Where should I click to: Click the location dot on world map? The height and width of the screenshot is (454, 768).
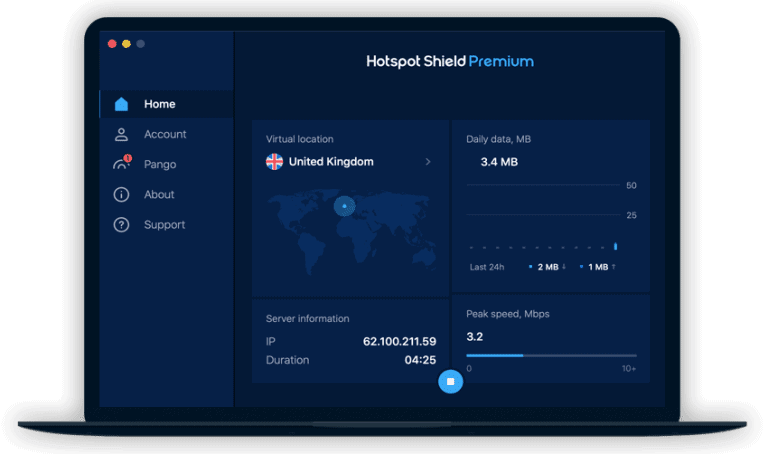(x=344, y=206)
